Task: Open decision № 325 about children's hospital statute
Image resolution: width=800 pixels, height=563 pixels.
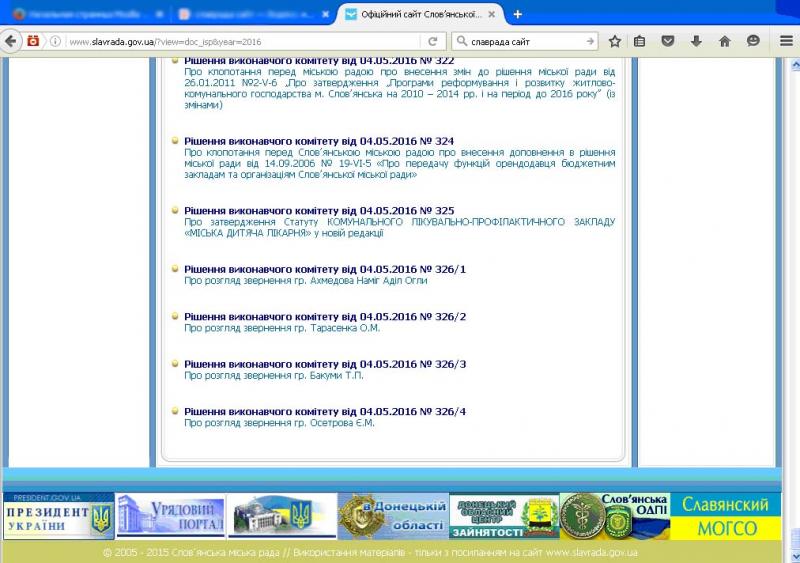Action: [x=319, y=211]
